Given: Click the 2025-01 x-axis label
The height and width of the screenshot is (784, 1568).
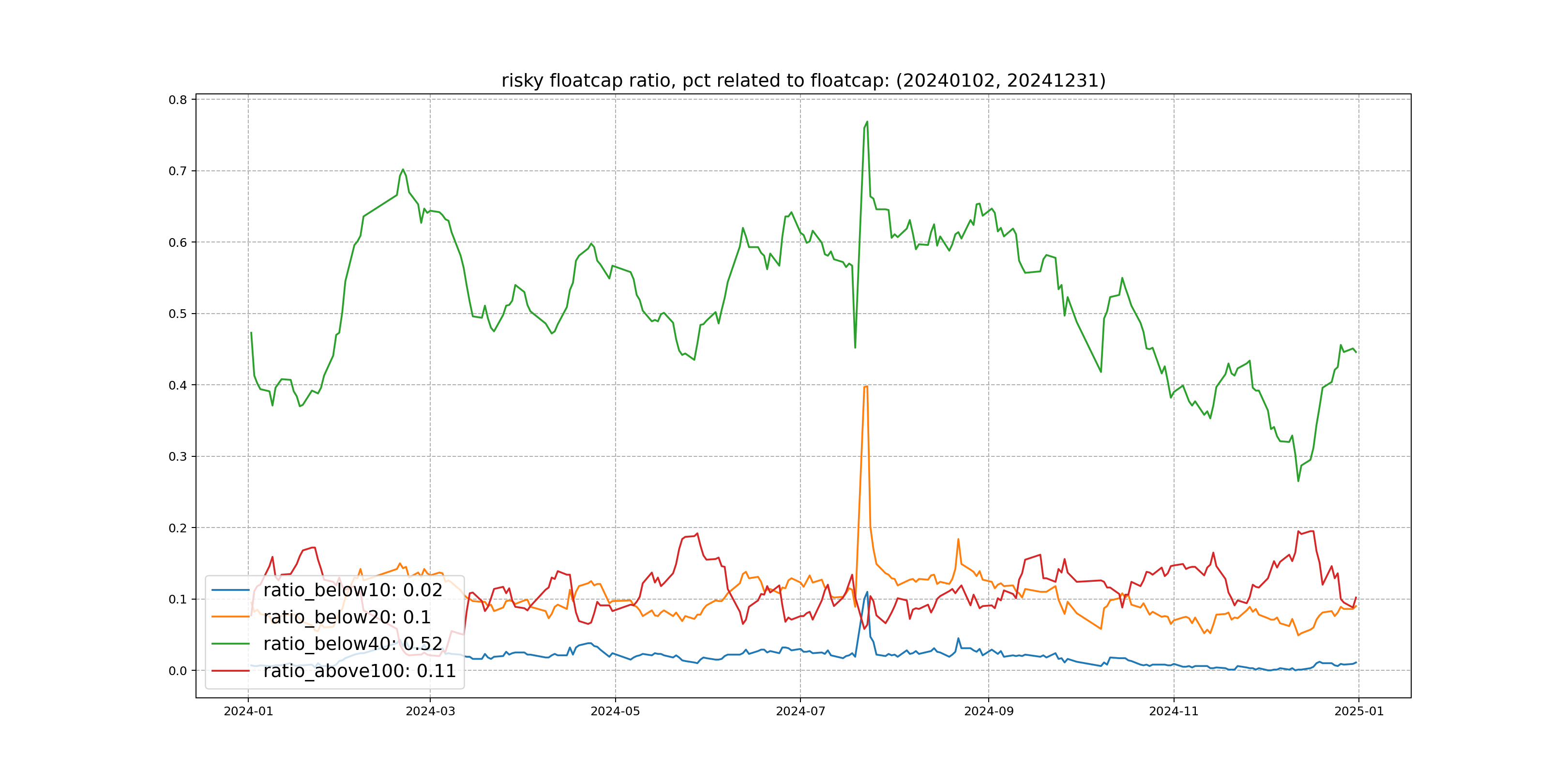Looking at the screenshot, I should [1358, 711].
